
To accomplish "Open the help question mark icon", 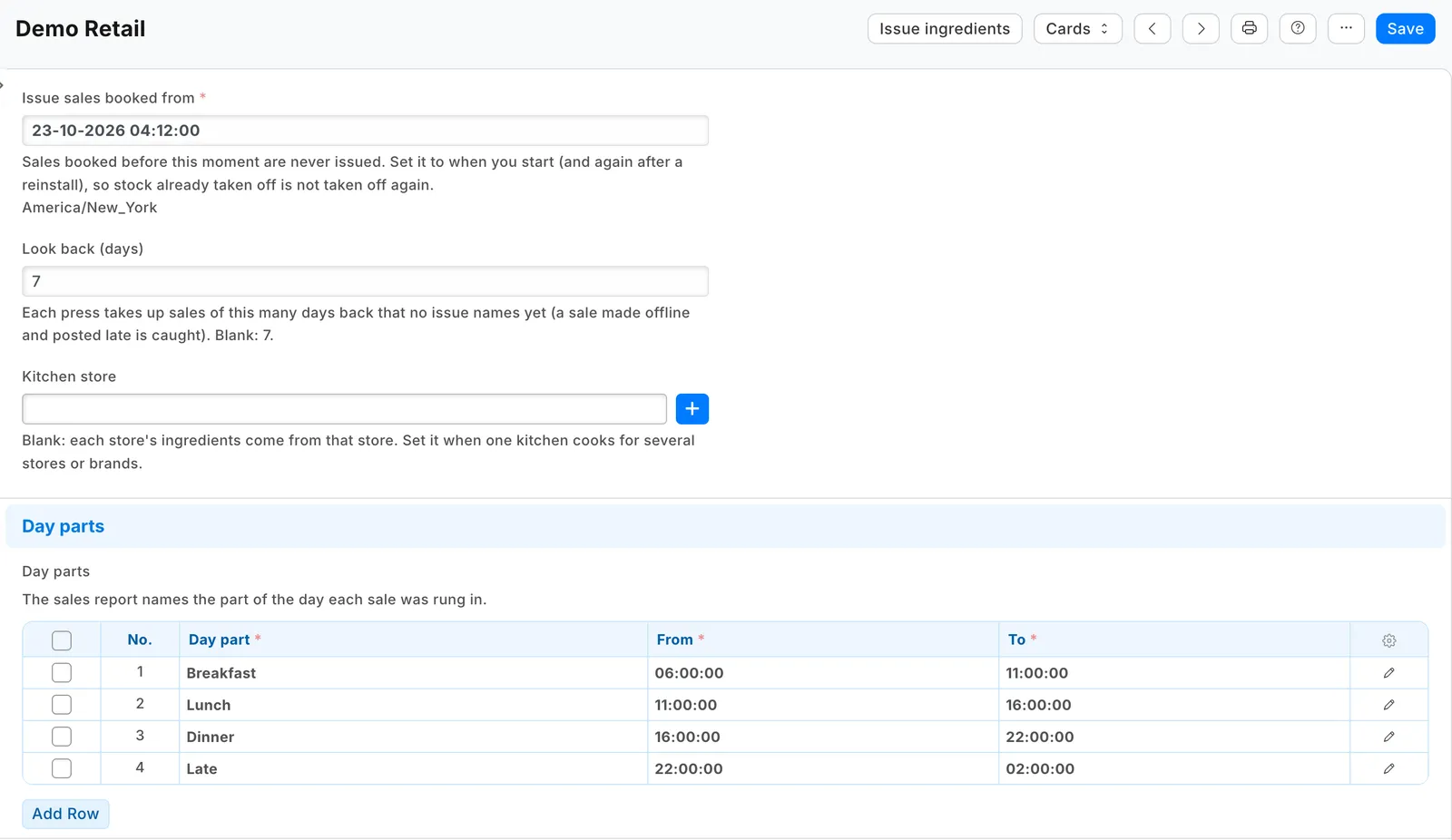I will click(1298, 29).
